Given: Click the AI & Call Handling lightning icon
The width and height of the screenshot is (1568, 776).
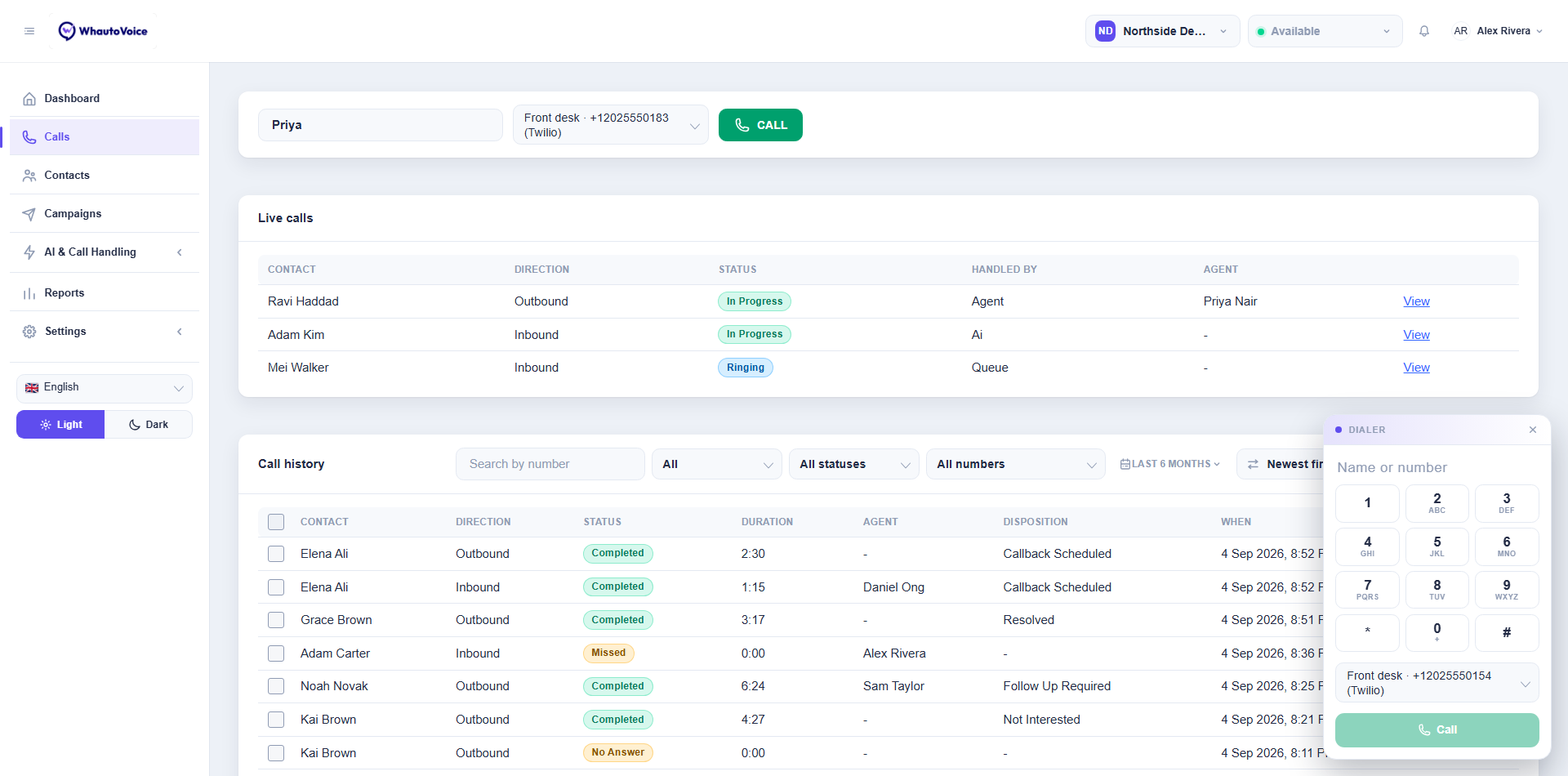Looking at the screenshot, I should point(29,252).
